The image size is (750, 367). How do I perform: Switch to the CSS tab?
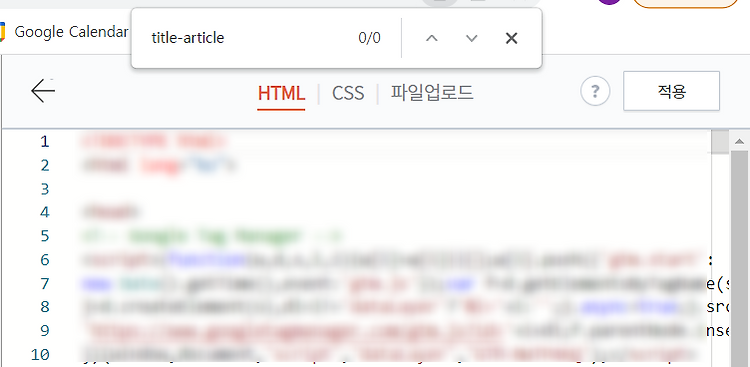348,93
